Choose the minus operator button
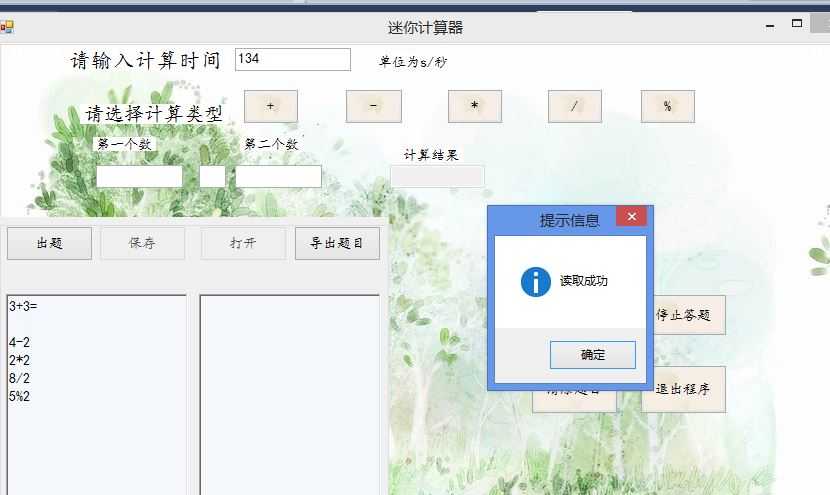Screen dimensions: 830x495 (374, 106)
